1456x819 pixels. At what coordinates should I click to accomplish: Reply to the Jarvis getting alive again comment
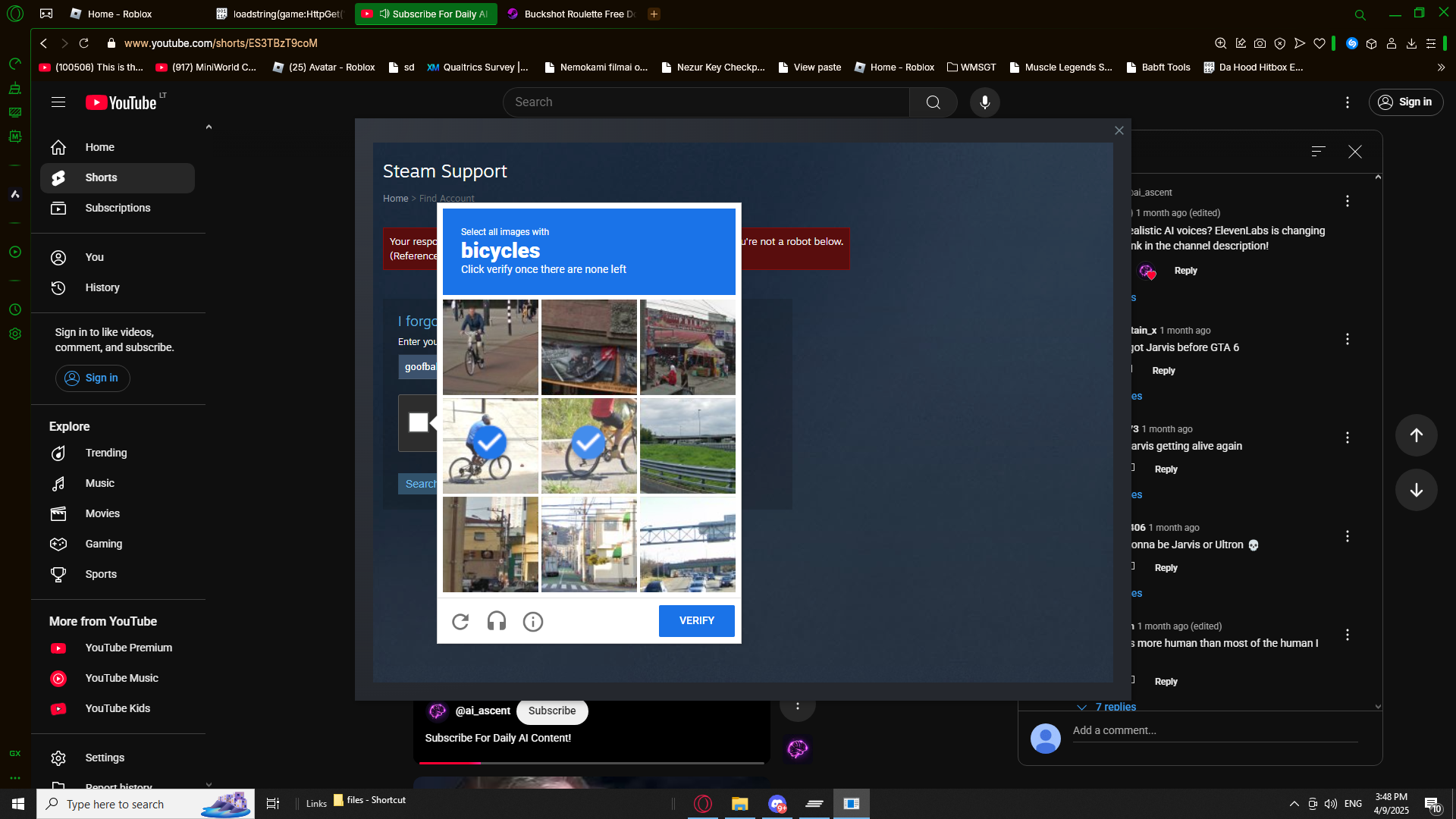pyautogui.click(x=1166, y=469)
